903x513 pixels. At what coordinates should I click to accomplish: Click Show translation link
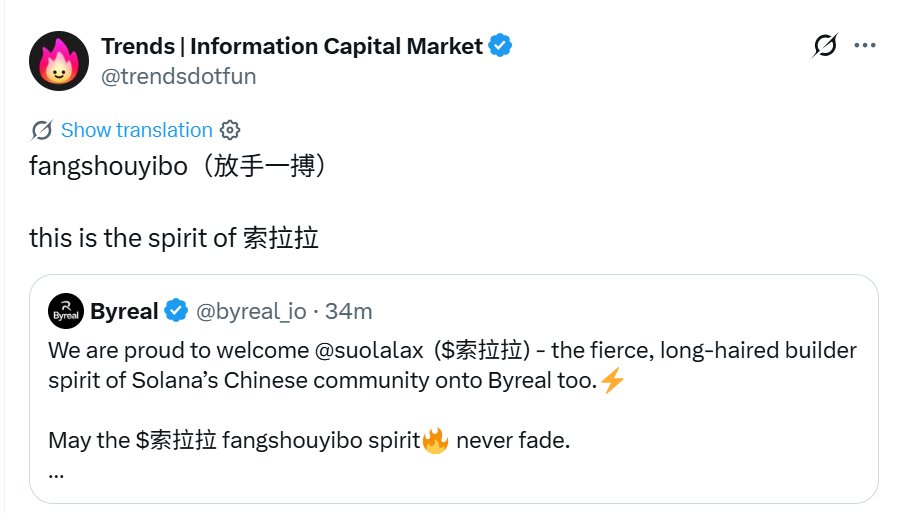136,130
